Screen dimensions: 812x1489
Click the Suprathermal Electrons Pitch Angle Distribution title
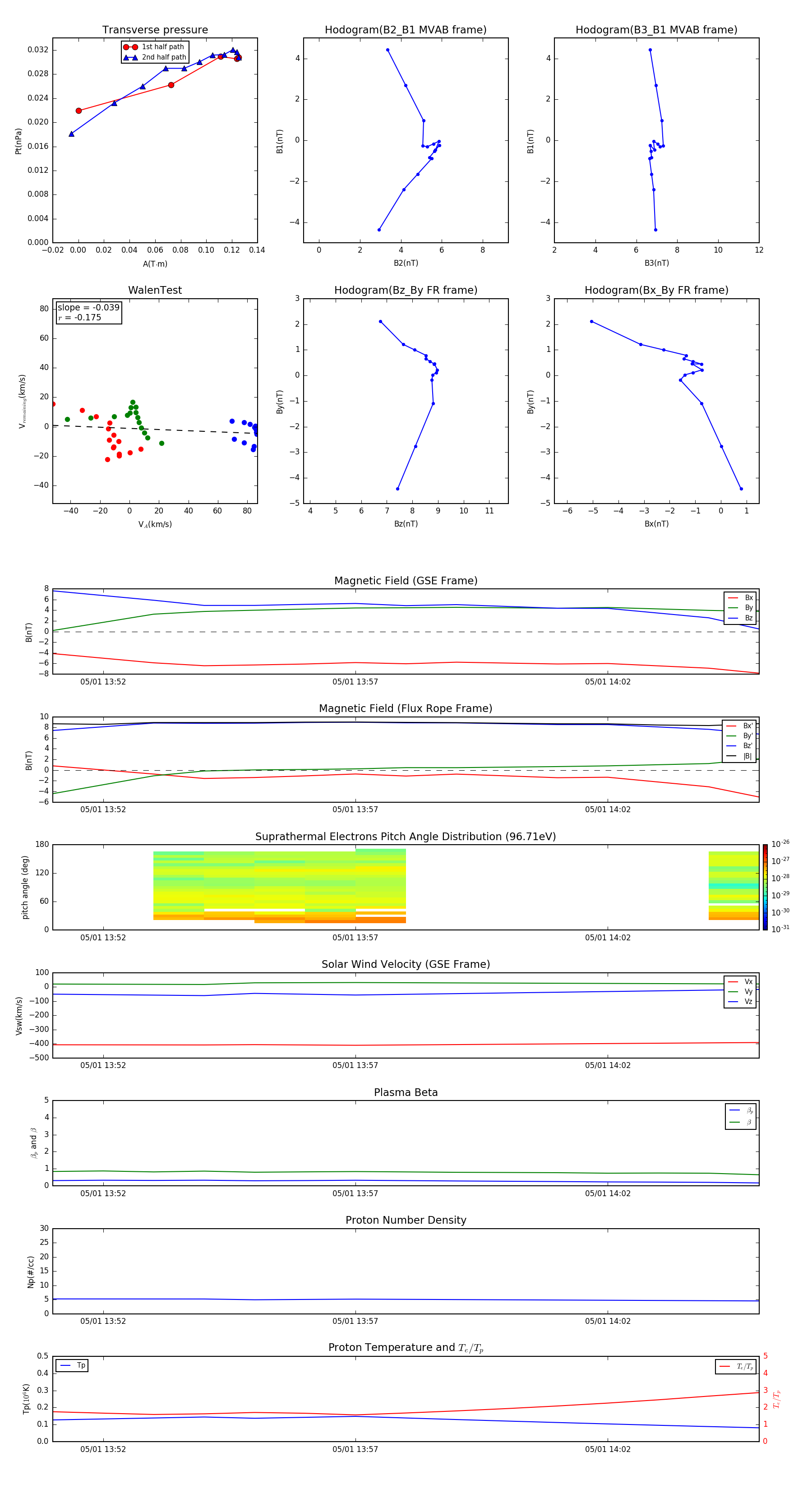click(406, 837)
